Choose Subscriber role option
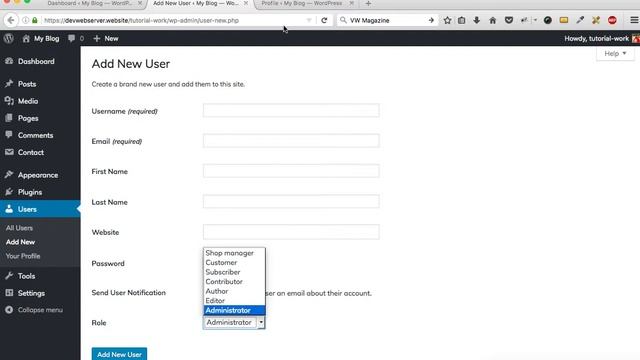The height and width of the screenshot is (360, 640). pyautogui.click(x=234, y=272)
